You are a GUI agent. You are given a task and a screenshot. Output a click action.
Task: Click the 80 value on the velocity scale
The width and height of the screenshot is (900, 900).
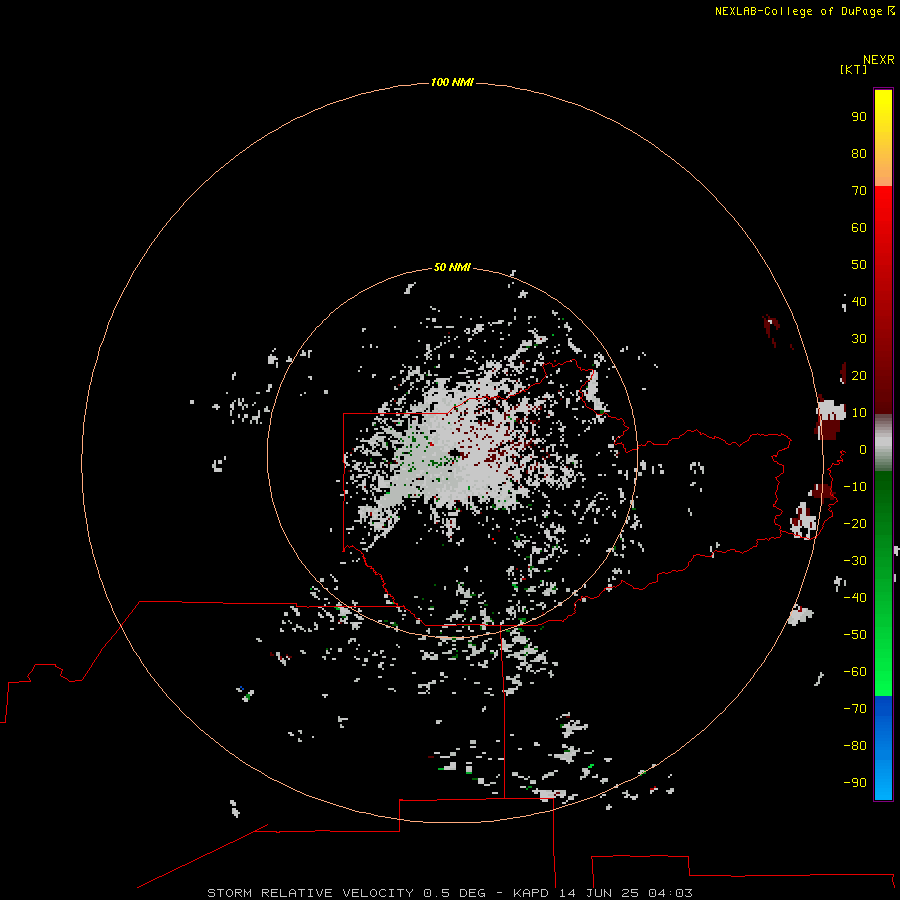click(x=859, y=154)
